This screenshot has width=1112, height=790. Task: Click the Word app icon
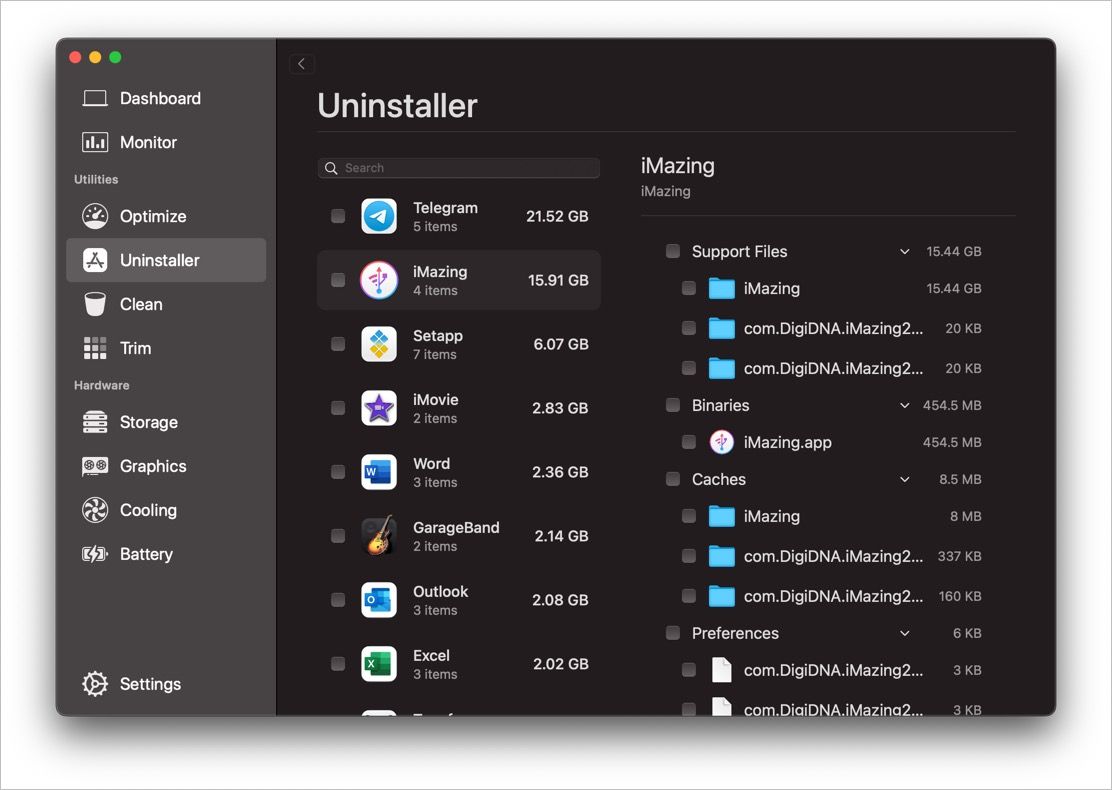click(379, 472)
